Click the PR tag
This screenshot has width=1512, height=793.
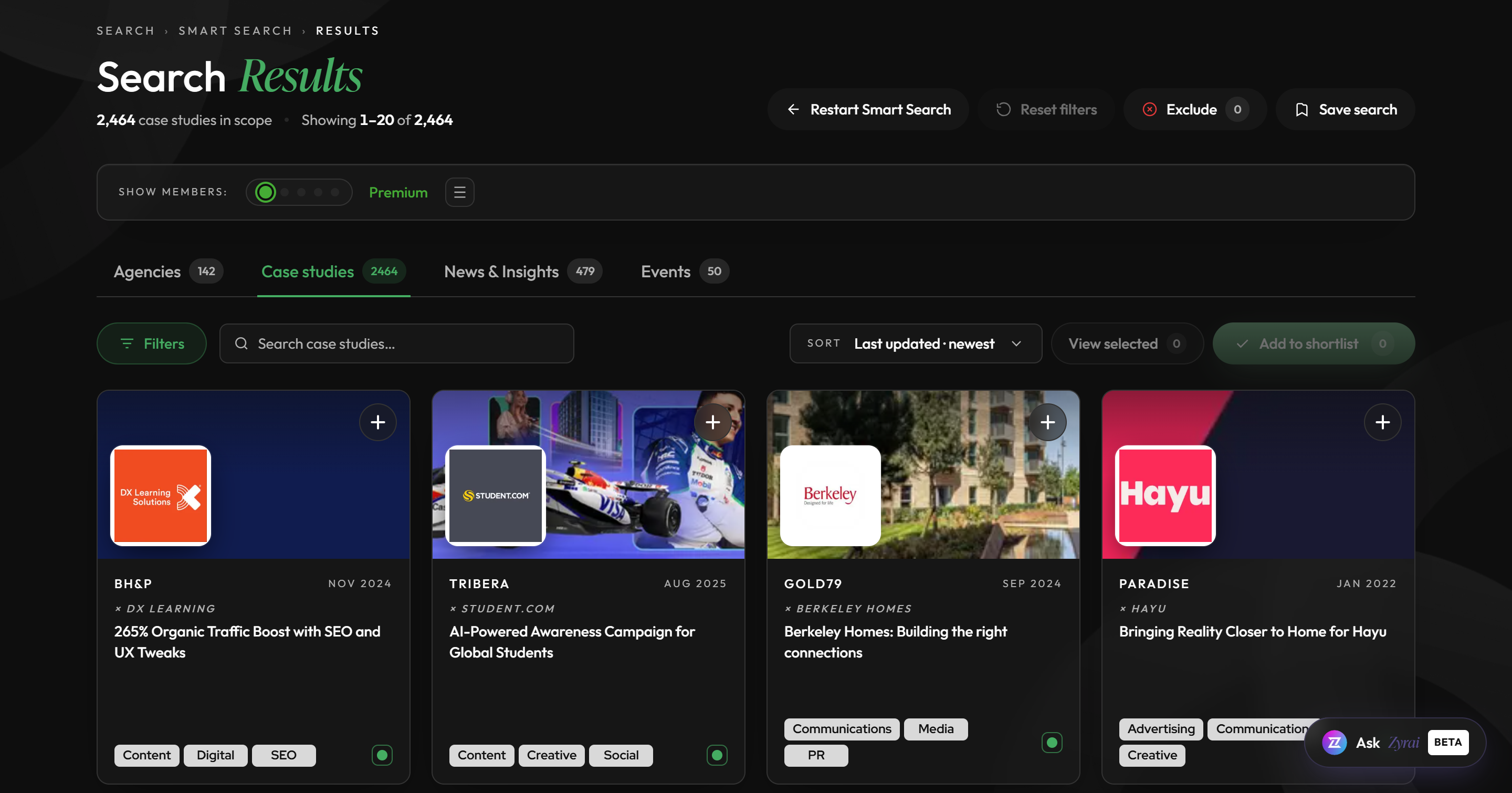click(816, 755)
